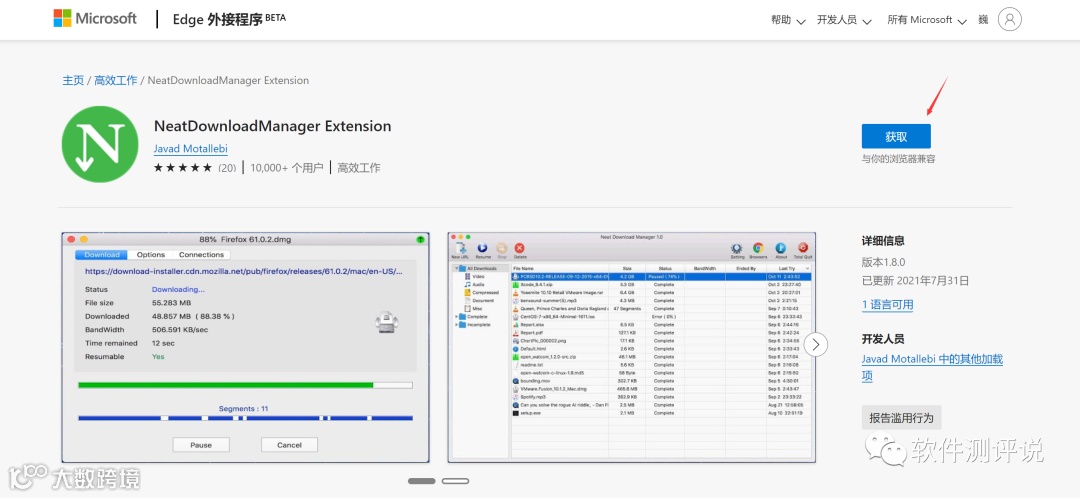Open the Edge 外接程序 home title
Screen dimensions: 1080x498
point(229,19)
